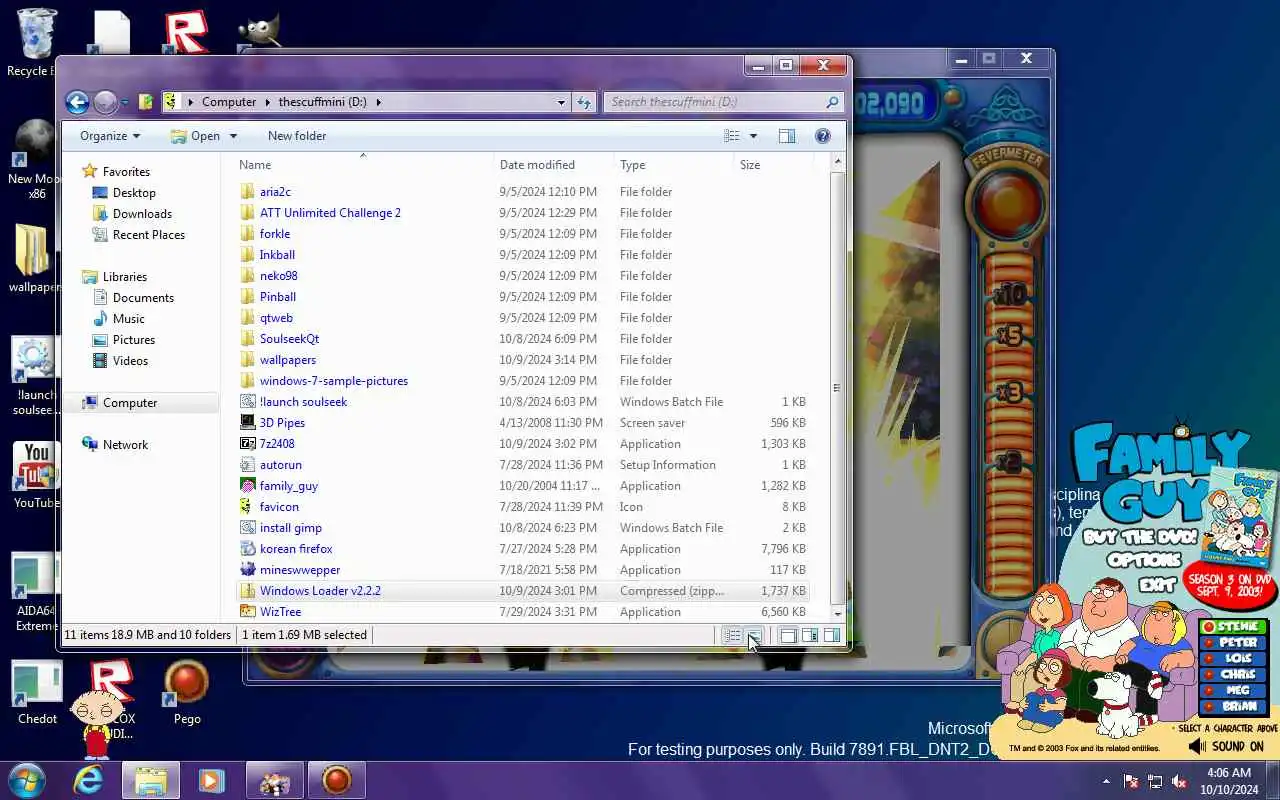Switch to large icons view in status bar
Screen dimensions: 1280x800
(754, 635)
